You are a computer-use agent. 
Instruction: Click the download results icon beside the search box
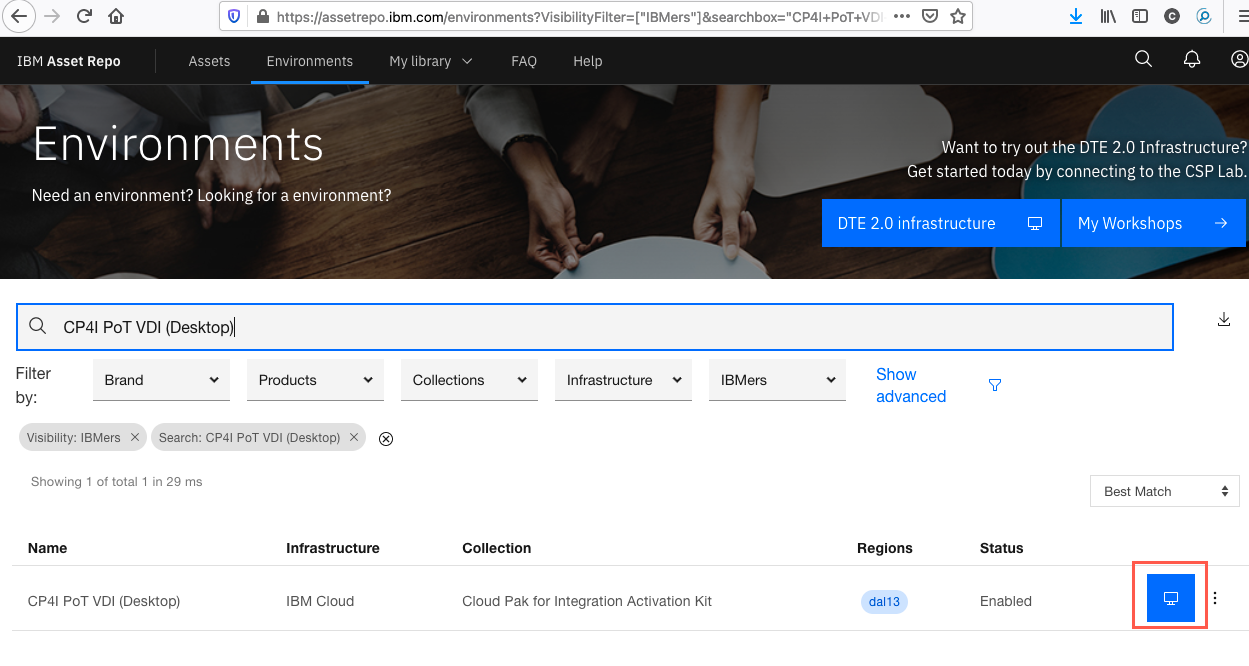(x=1224, y=320)
